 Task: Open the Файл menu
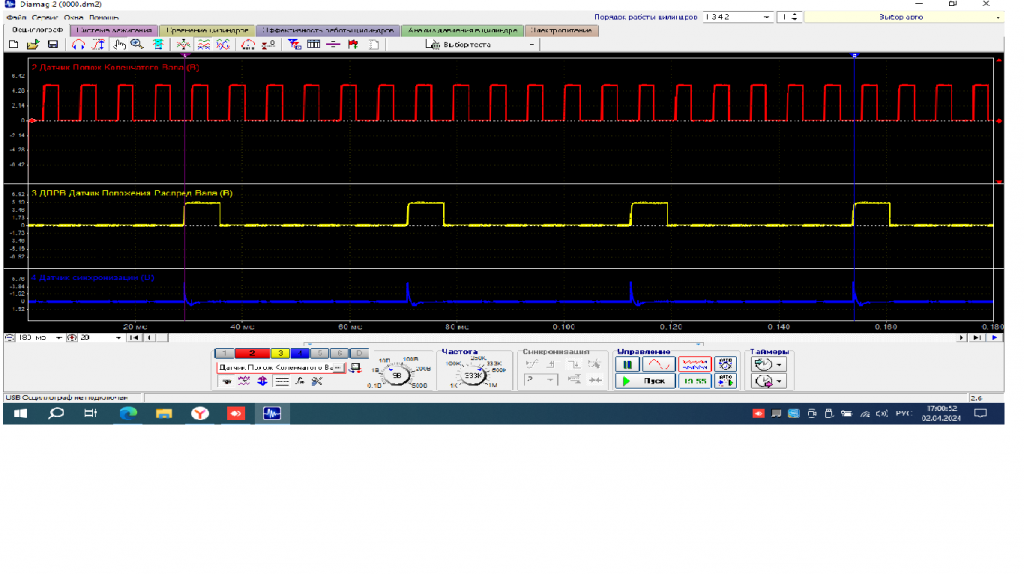16,18
